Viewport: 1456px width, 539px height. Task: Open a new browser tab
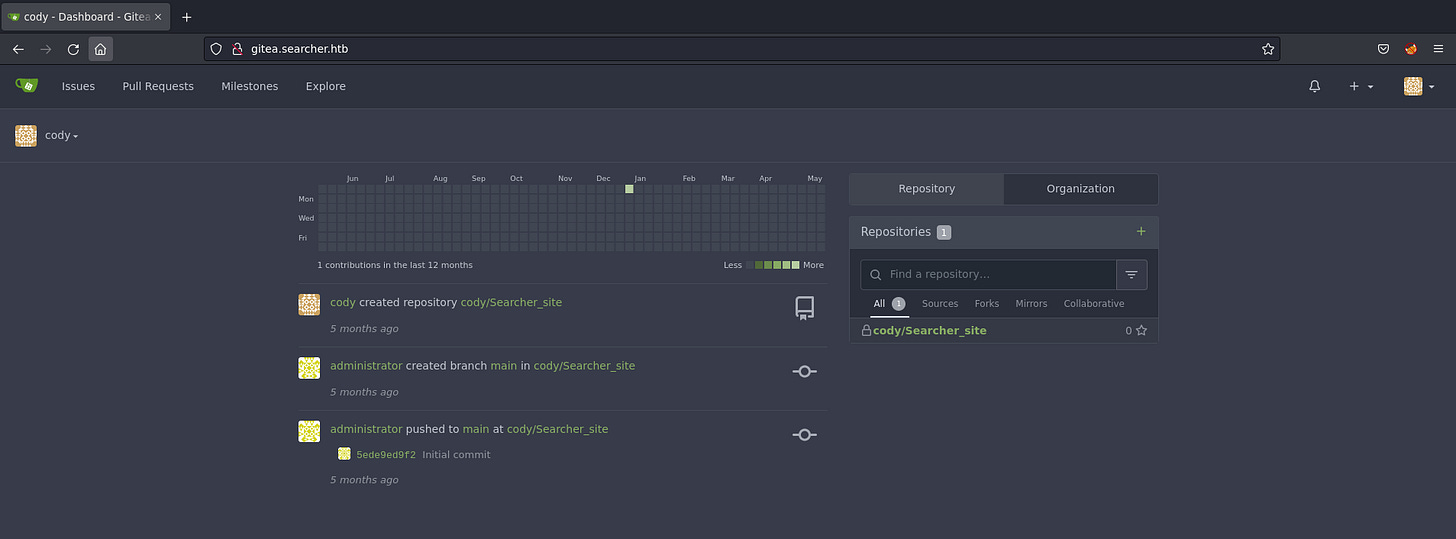(186, 17)
